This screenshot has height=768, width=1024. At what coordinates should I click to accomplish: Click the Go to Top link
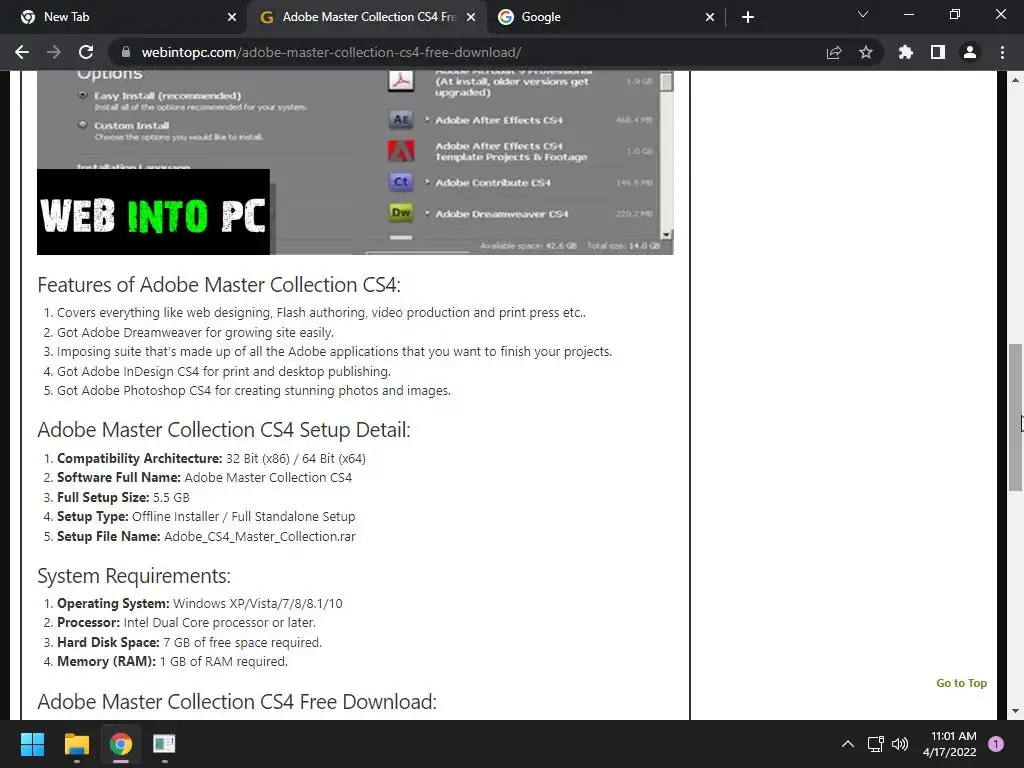point(961,683)
